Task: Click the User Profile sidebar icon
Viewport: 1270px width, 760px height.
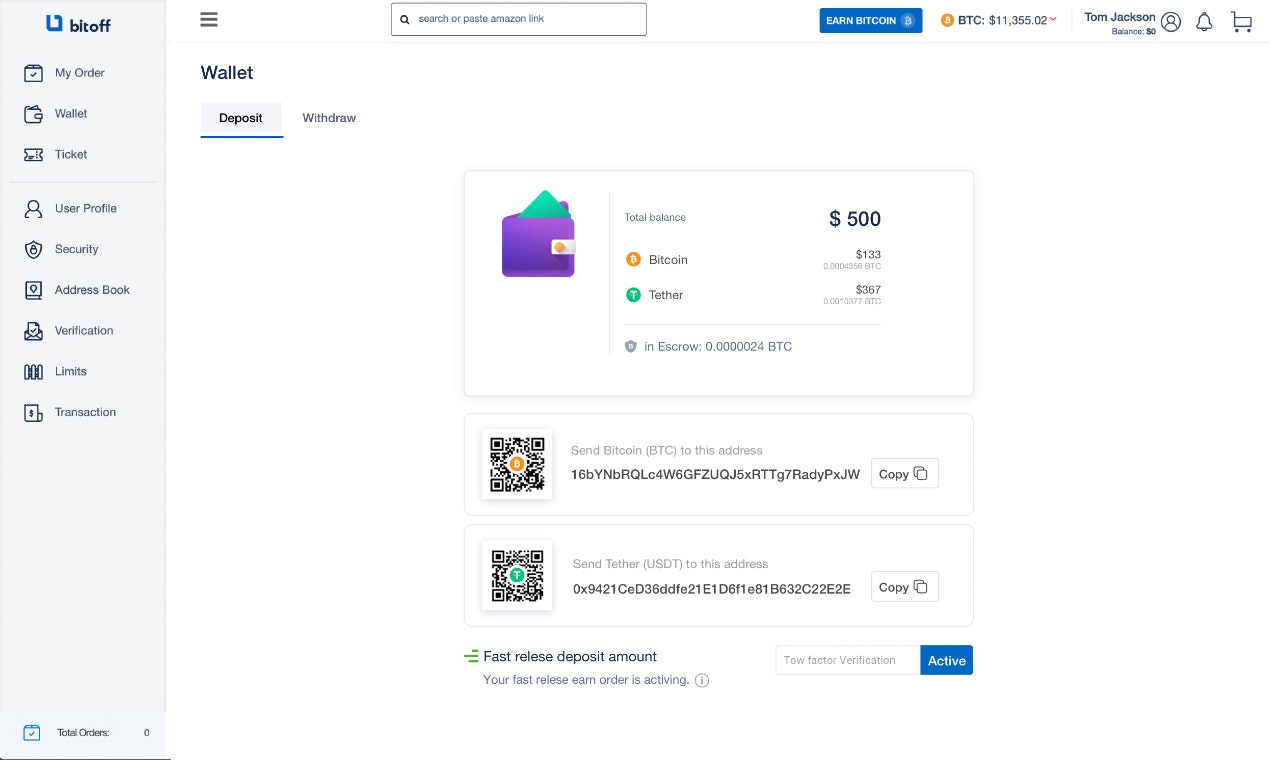Action: pos(33,209)
